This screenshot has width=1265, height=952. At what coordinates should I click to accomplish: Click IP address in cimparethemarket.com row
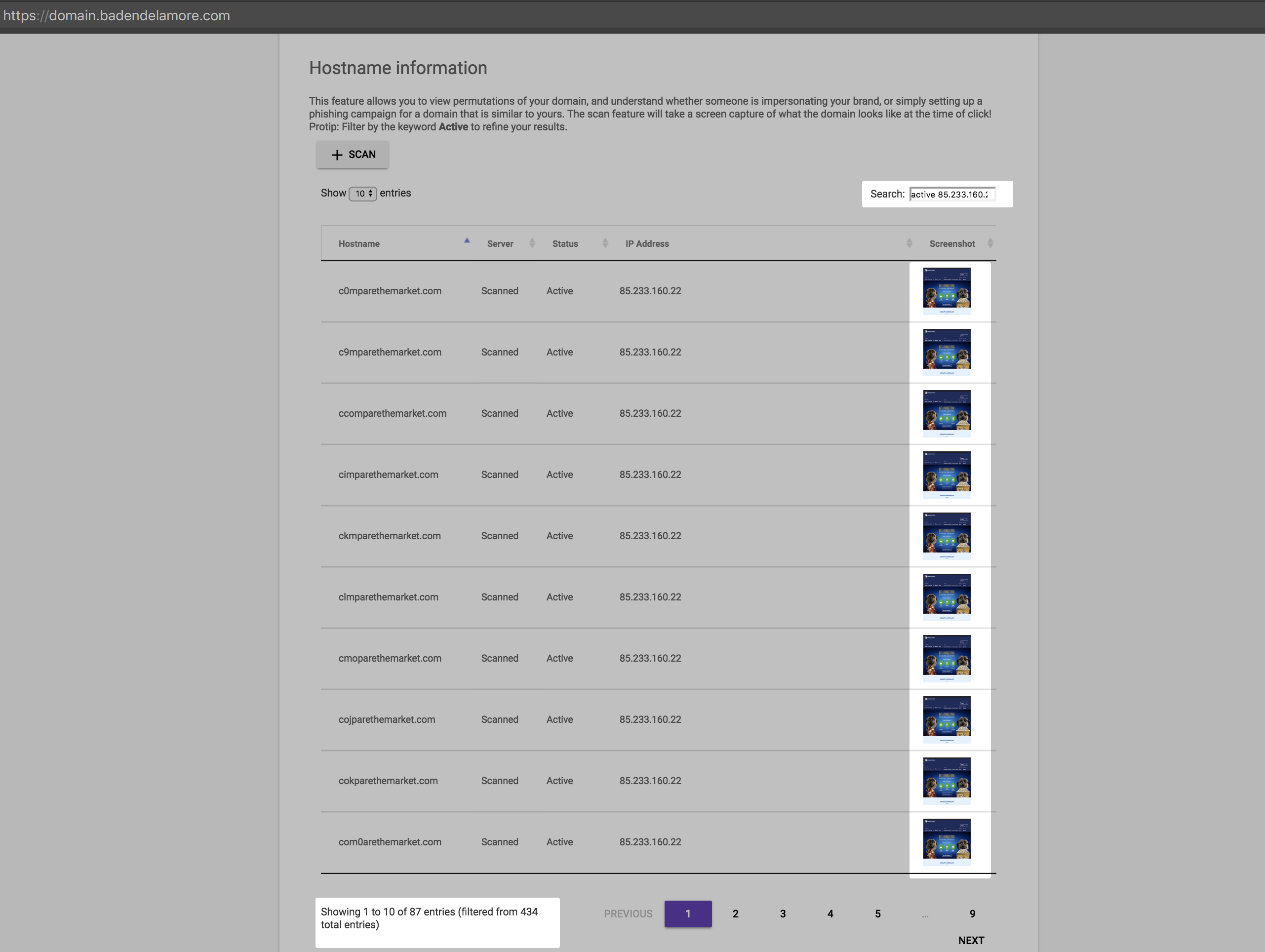650,475
